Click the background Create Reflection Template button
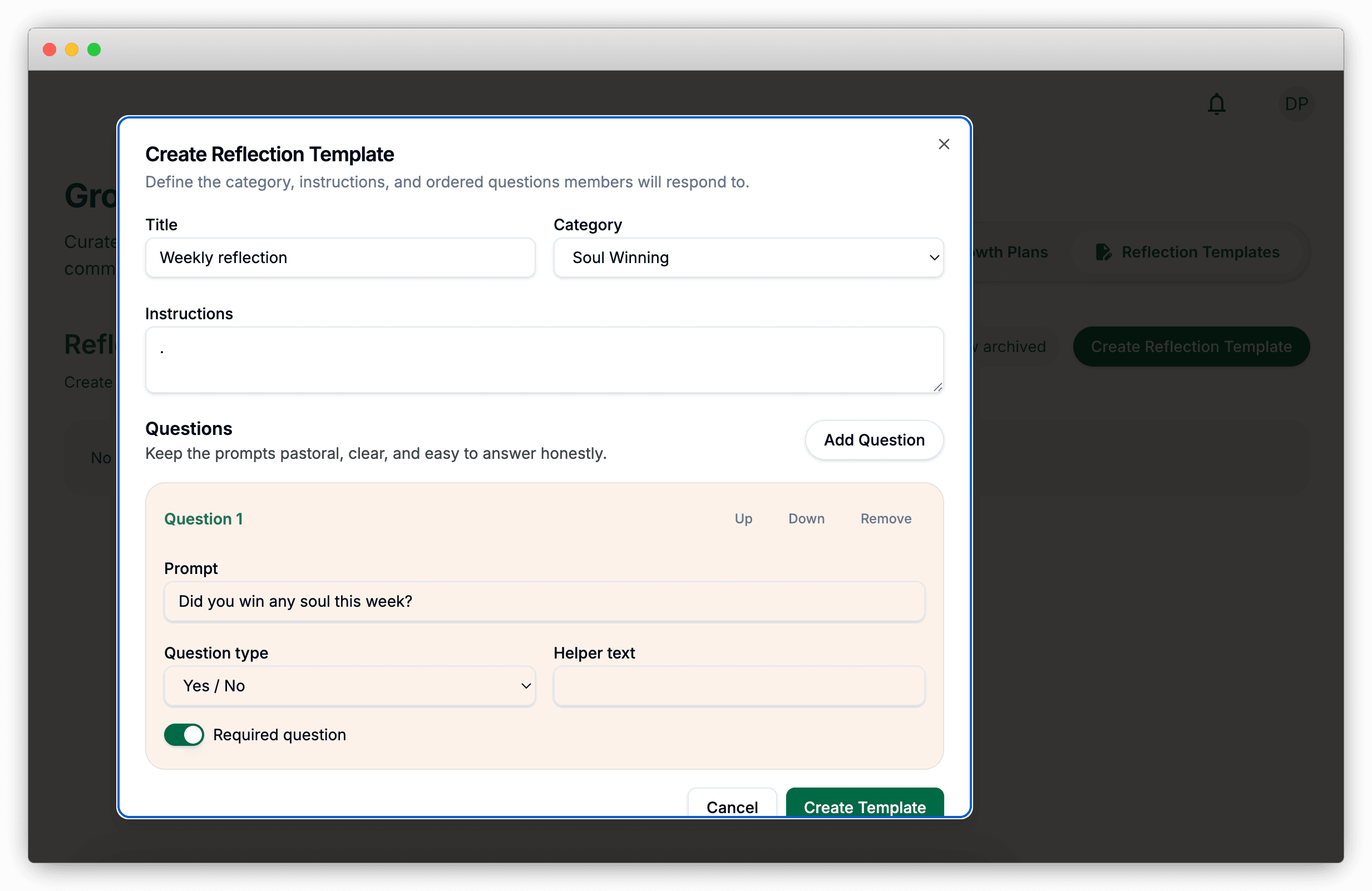Image resolution: width=1372 pixels, height=891 pixels. [1191, 346]
